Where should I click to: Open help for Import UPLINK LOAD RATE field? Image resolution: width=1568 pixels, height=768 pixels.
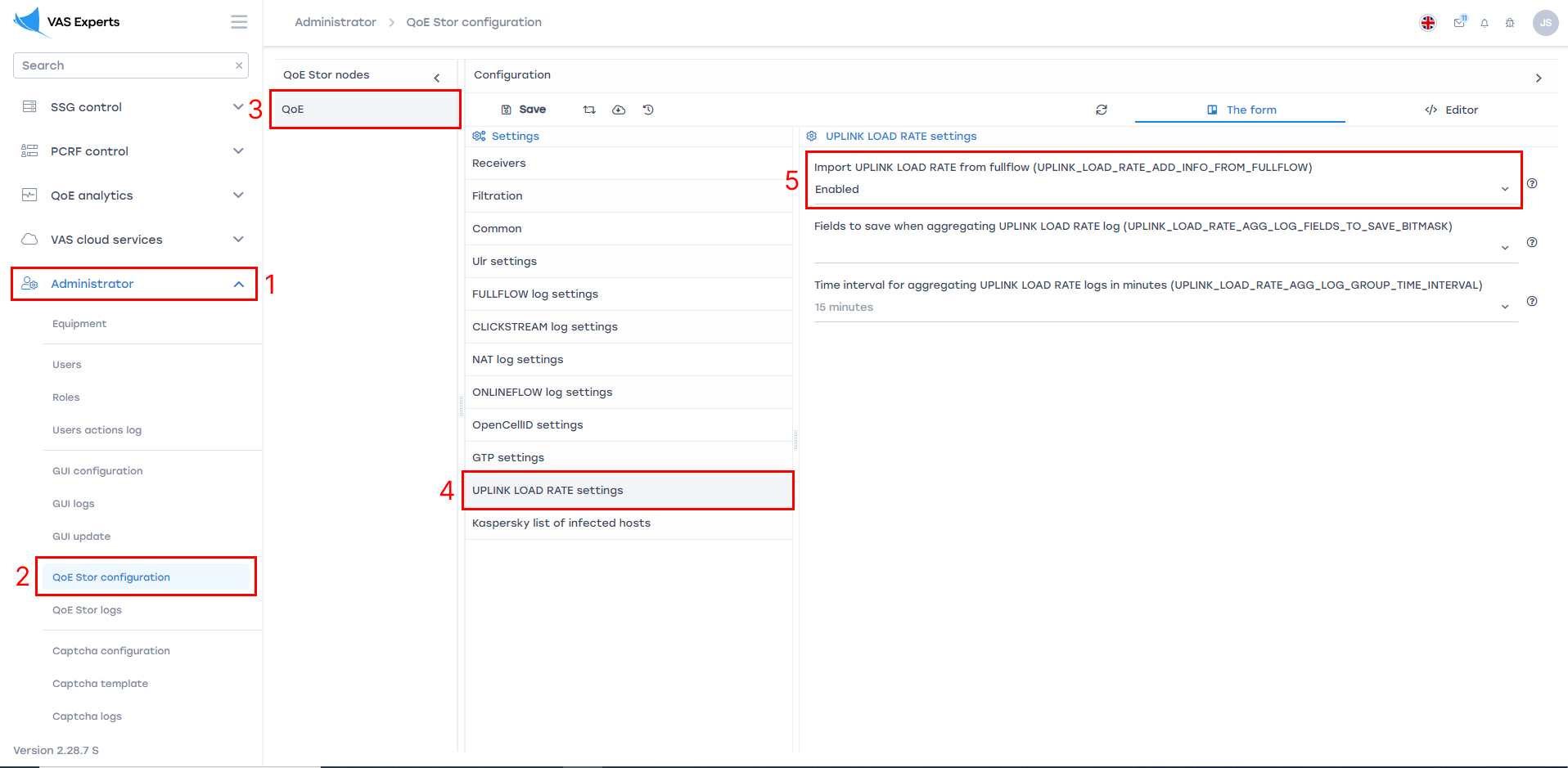(x=1532, y=184)
